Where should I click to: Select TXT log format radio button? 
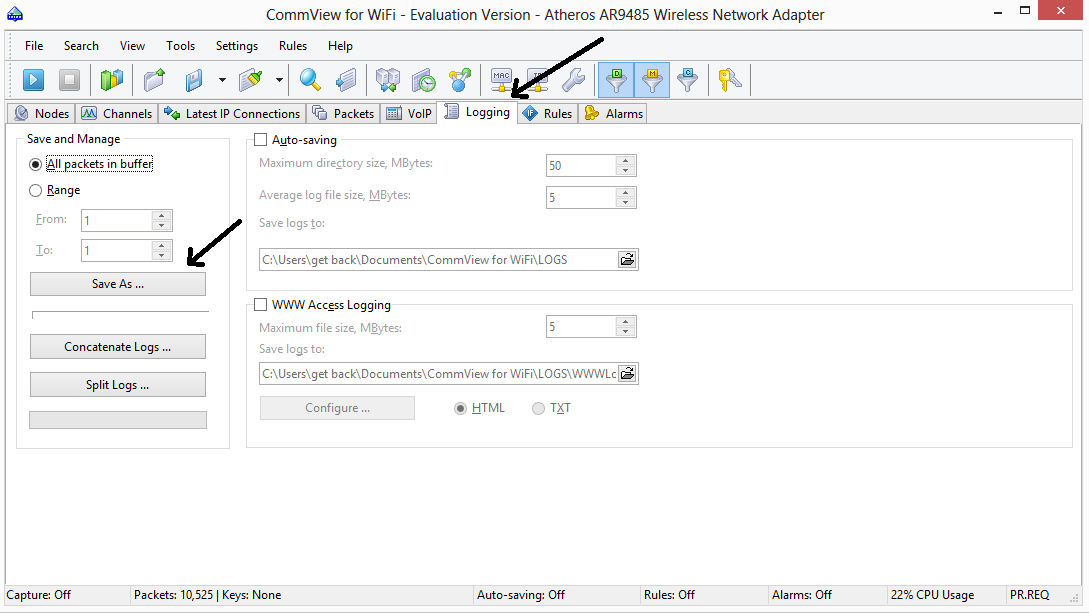click(x=538, y=408)
